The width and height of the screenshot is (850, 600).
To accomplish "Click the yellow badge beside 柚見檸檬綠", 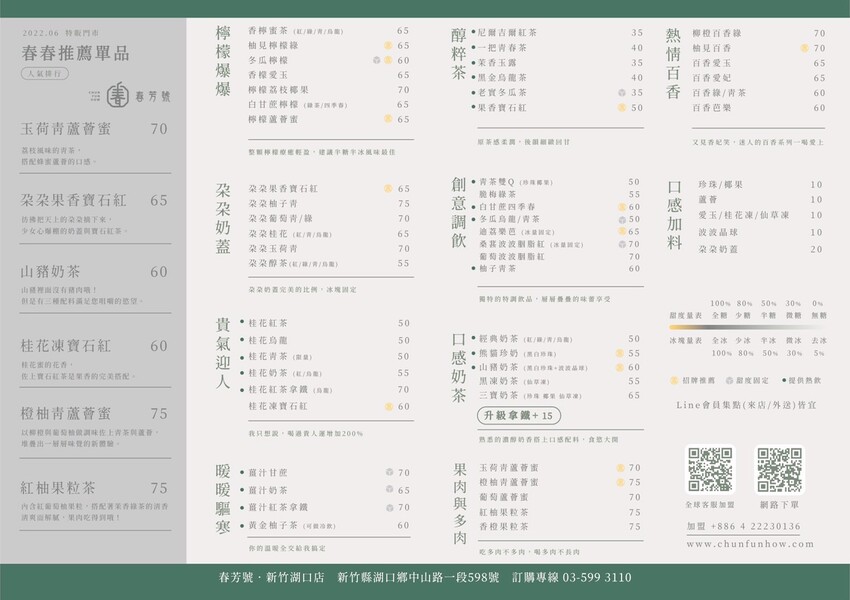I will click(x=388, y=46).
